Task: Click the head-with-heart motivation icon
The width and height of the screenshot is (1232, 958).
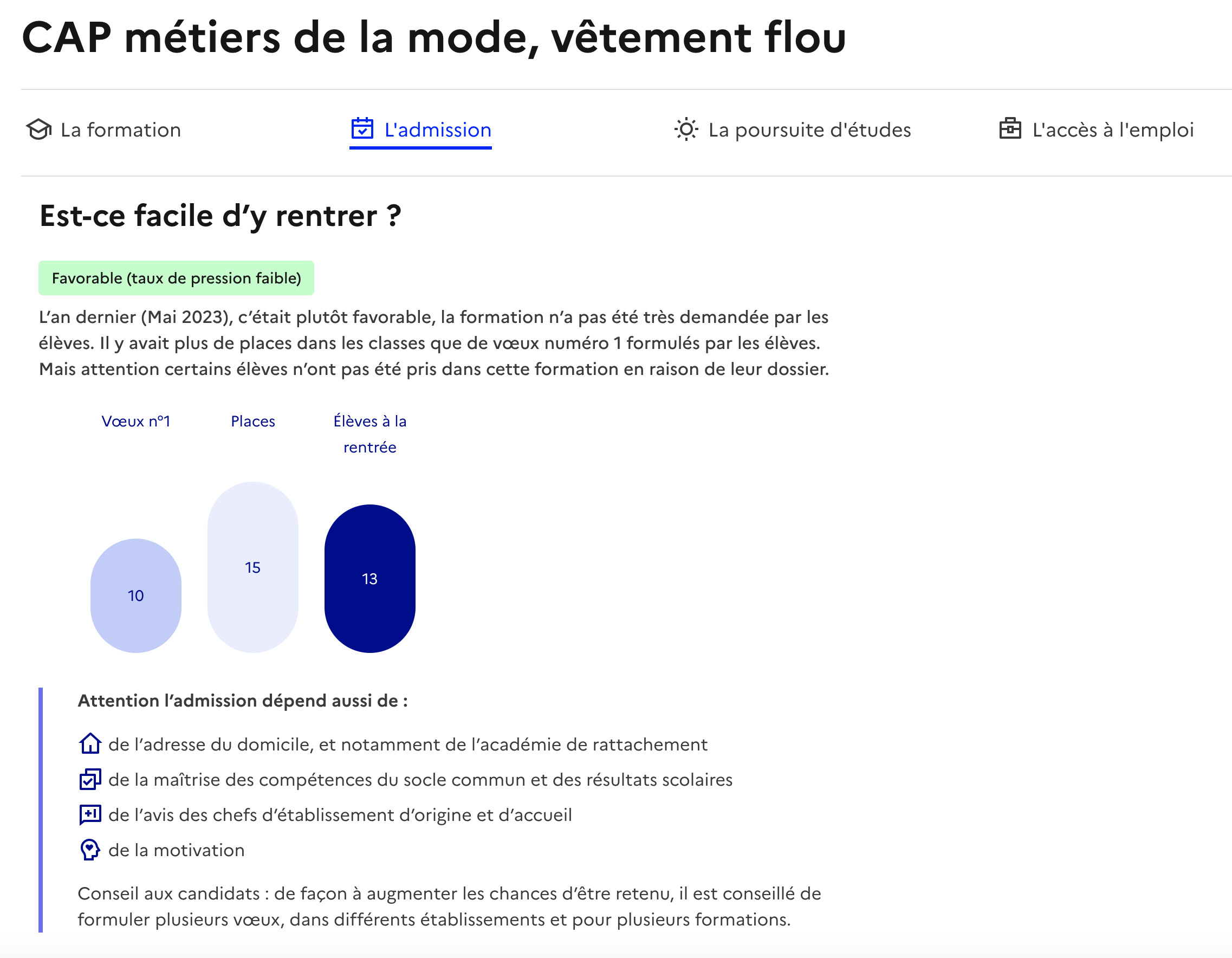Action: [90, 850]
